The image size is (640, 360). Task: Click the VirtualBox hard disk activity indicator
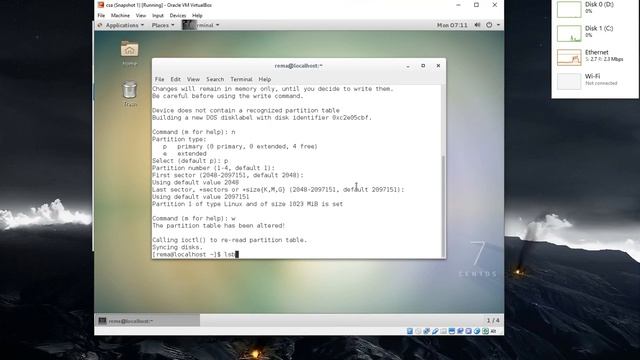pos(410,331)
